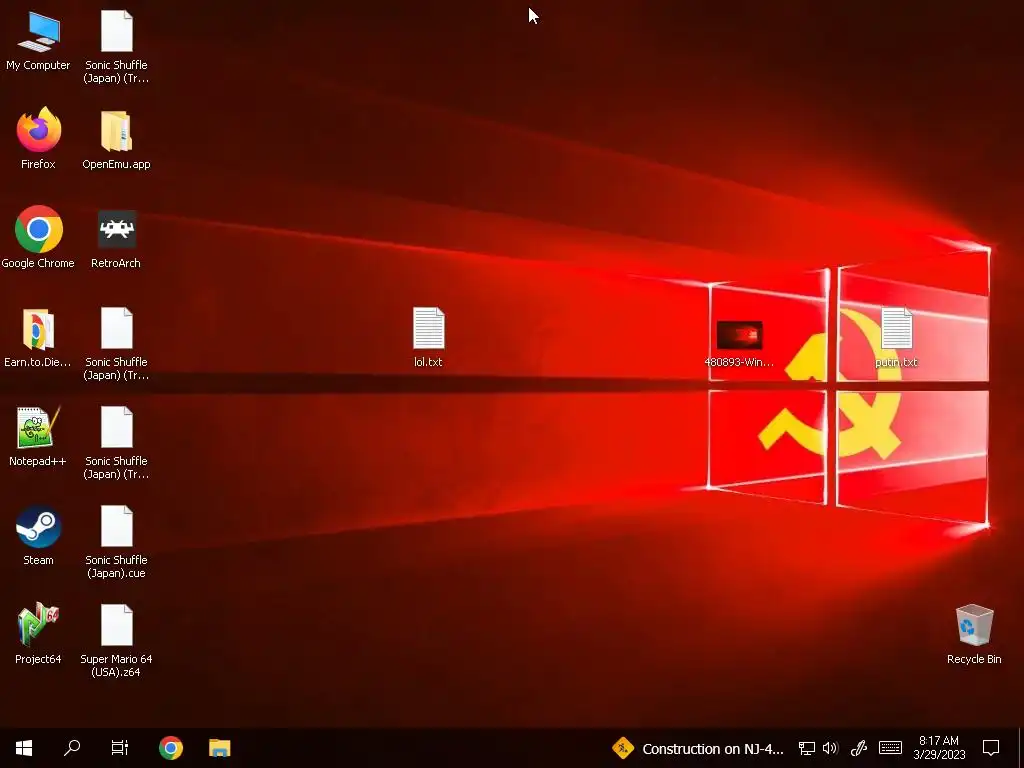1024x768 pixels.
Task: Select the Notepad++ desktop shortcut
Action: [38, 436]
